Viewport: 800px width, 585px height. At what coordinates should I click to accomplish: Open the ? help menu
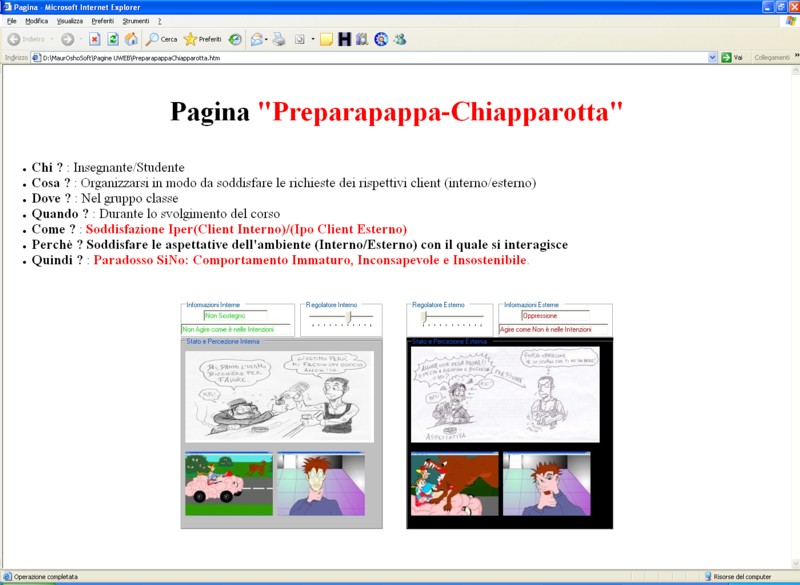[159, 21]
